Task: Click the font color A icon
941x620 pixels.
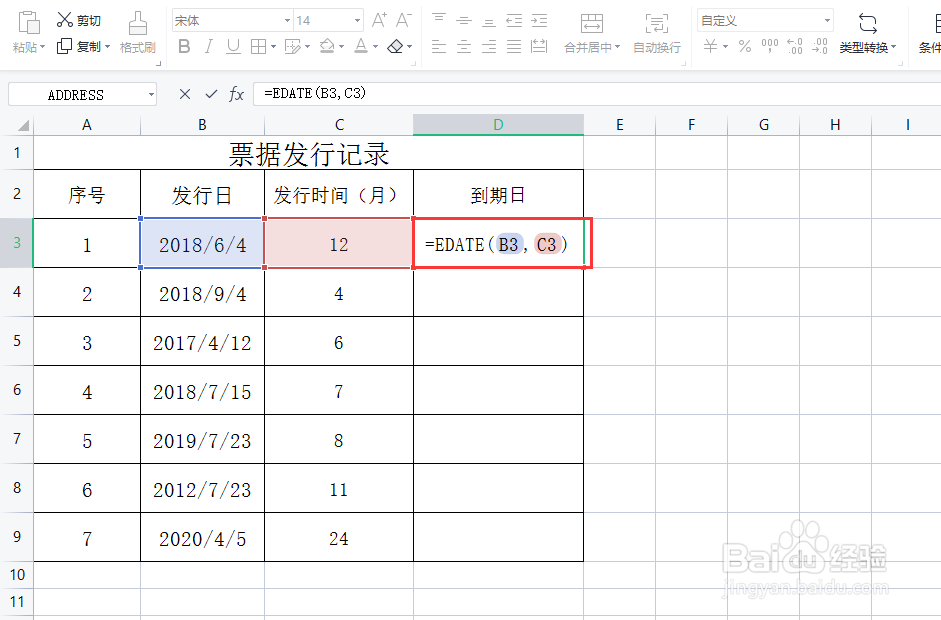Action: (x=361, y=46)
